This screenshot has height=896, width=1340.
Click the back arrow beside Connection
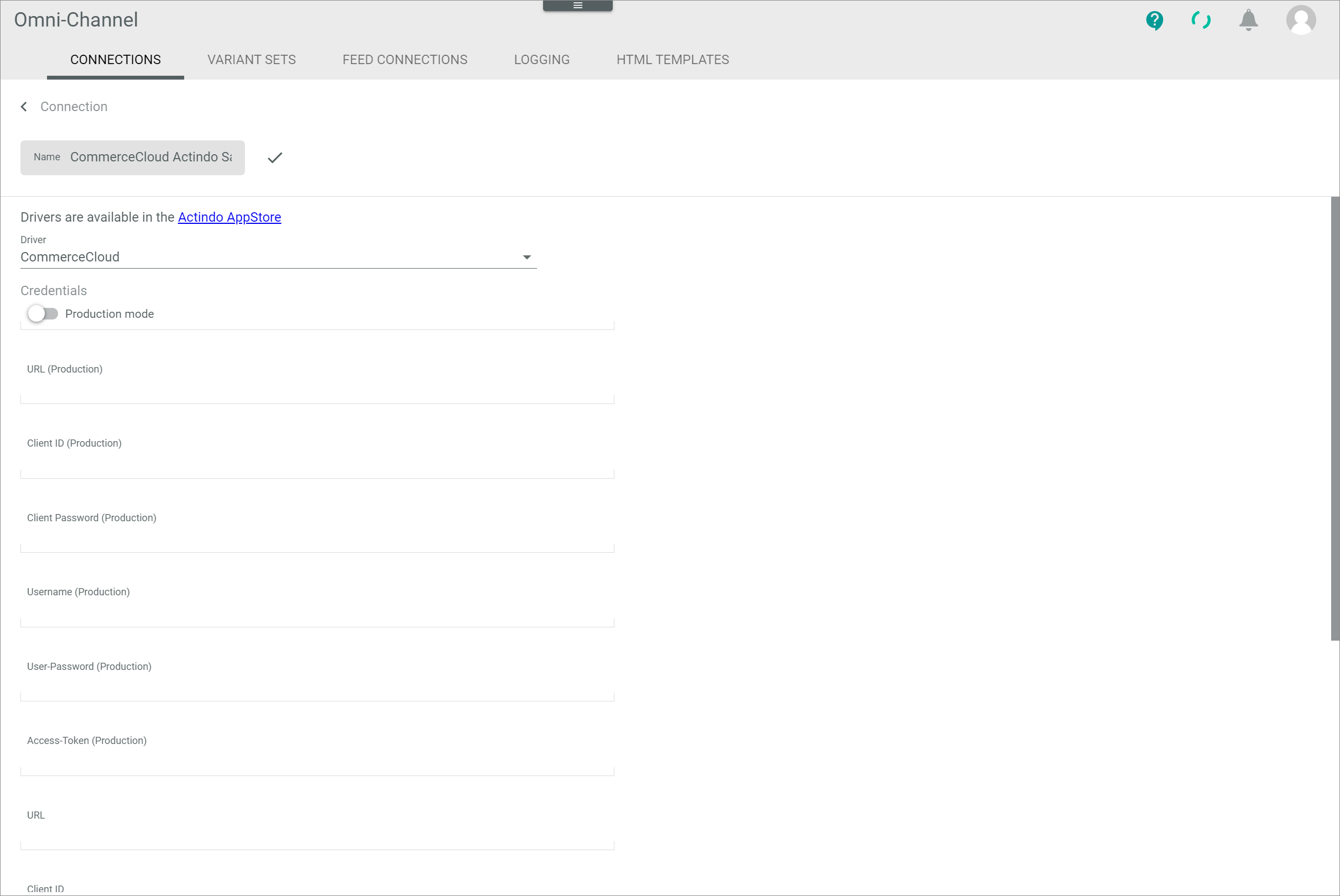coord(24,107)
